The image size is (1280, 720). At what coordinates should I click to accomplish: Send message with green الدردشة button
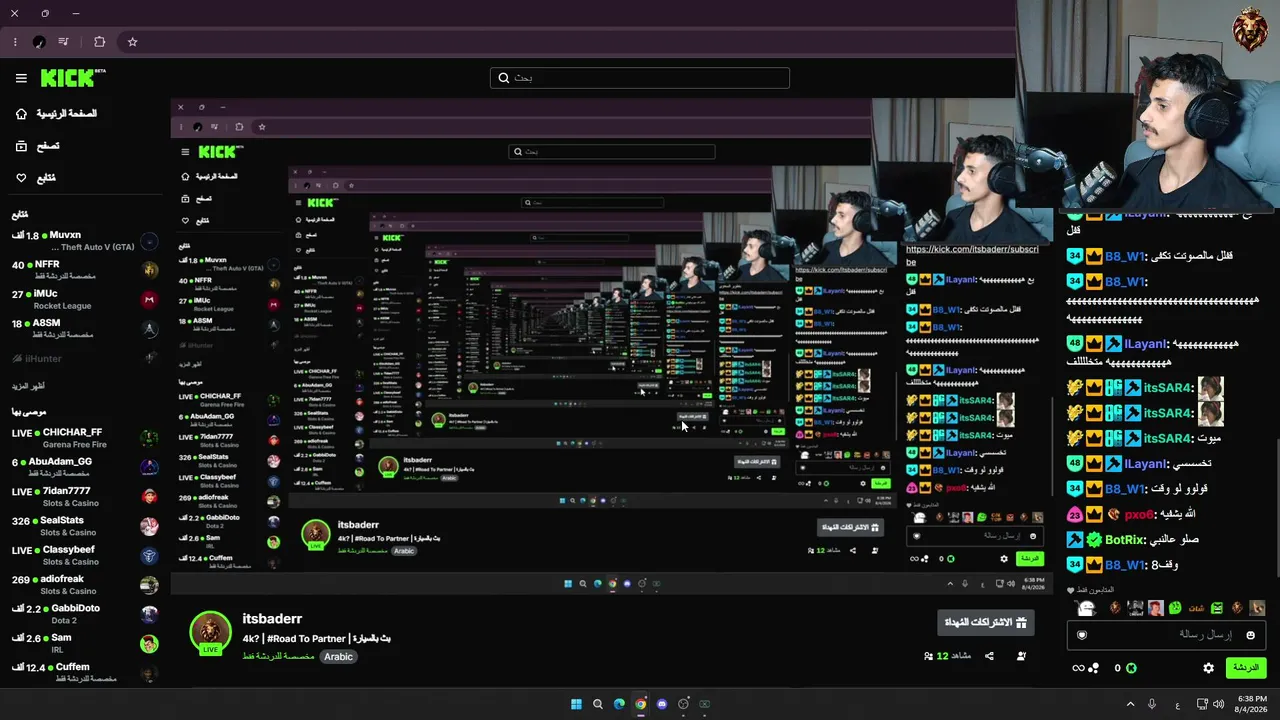click(1246, 668)
